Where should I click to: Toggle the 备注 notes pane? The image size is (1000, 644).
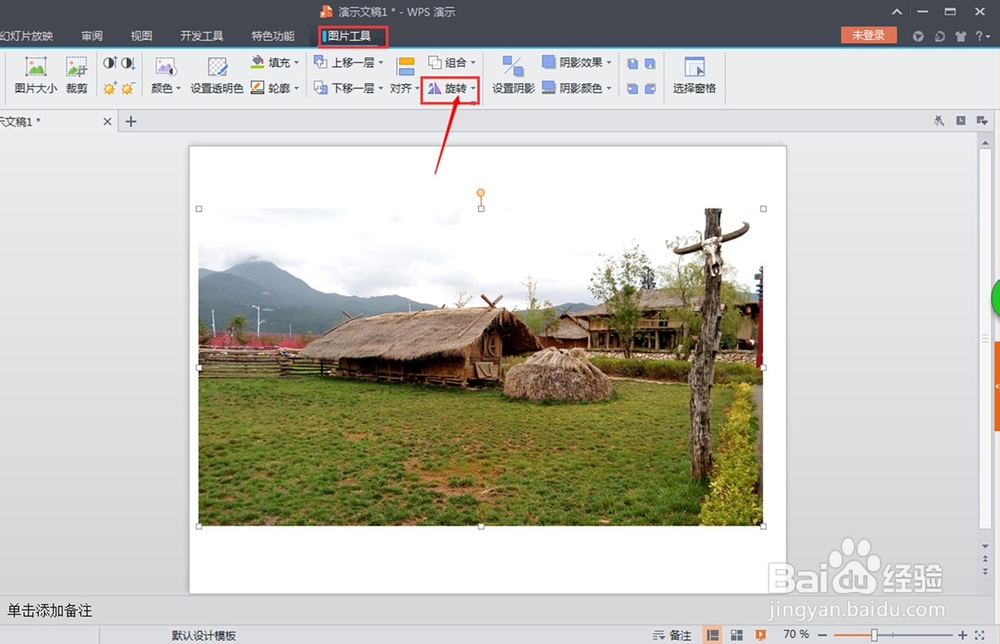[x=672, y=635]
